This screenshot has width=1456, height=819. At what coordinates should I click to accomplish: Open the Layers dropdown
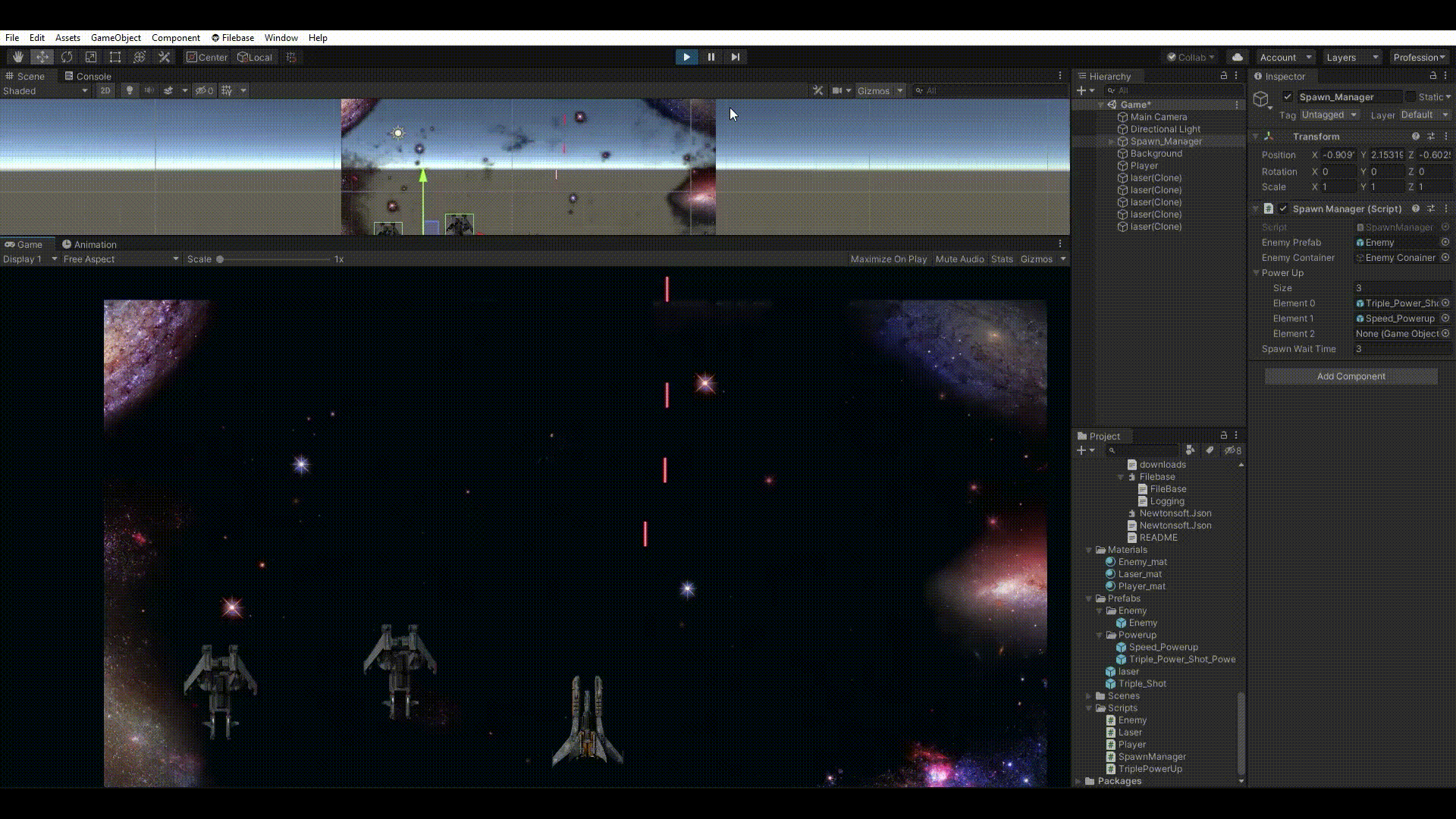pyautogui.click(x=1352, y=57)
